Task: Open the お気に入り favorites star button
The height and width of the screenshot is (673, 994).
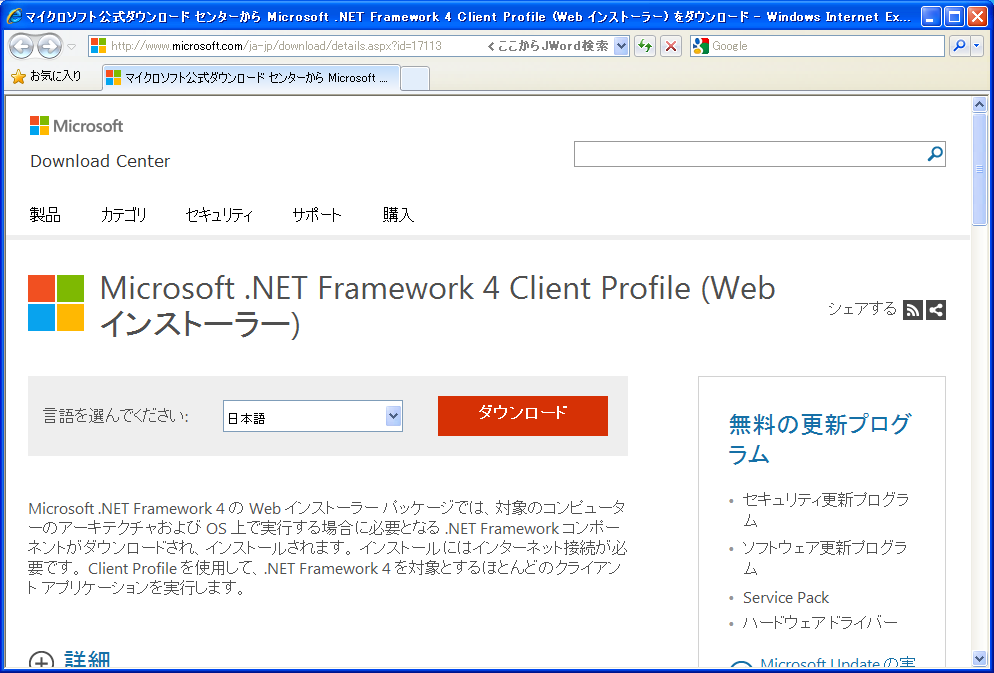Action: click(x=46, y=77)
